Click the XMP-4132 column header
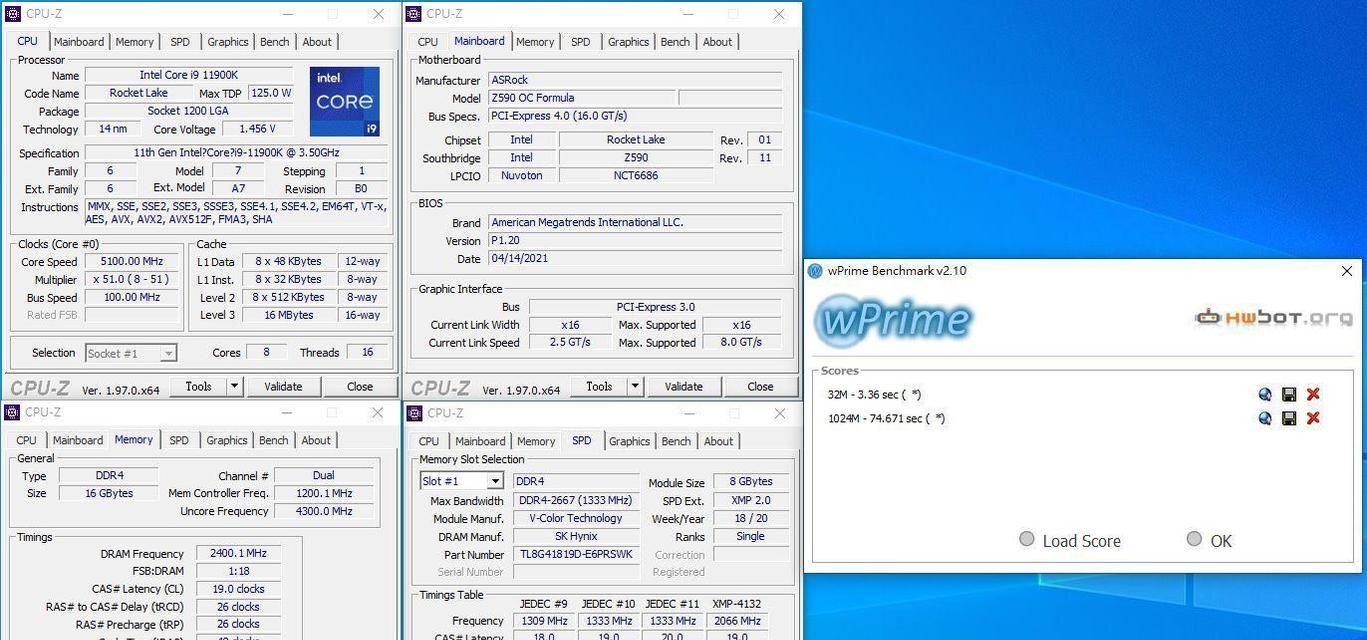 coord(735,603)
